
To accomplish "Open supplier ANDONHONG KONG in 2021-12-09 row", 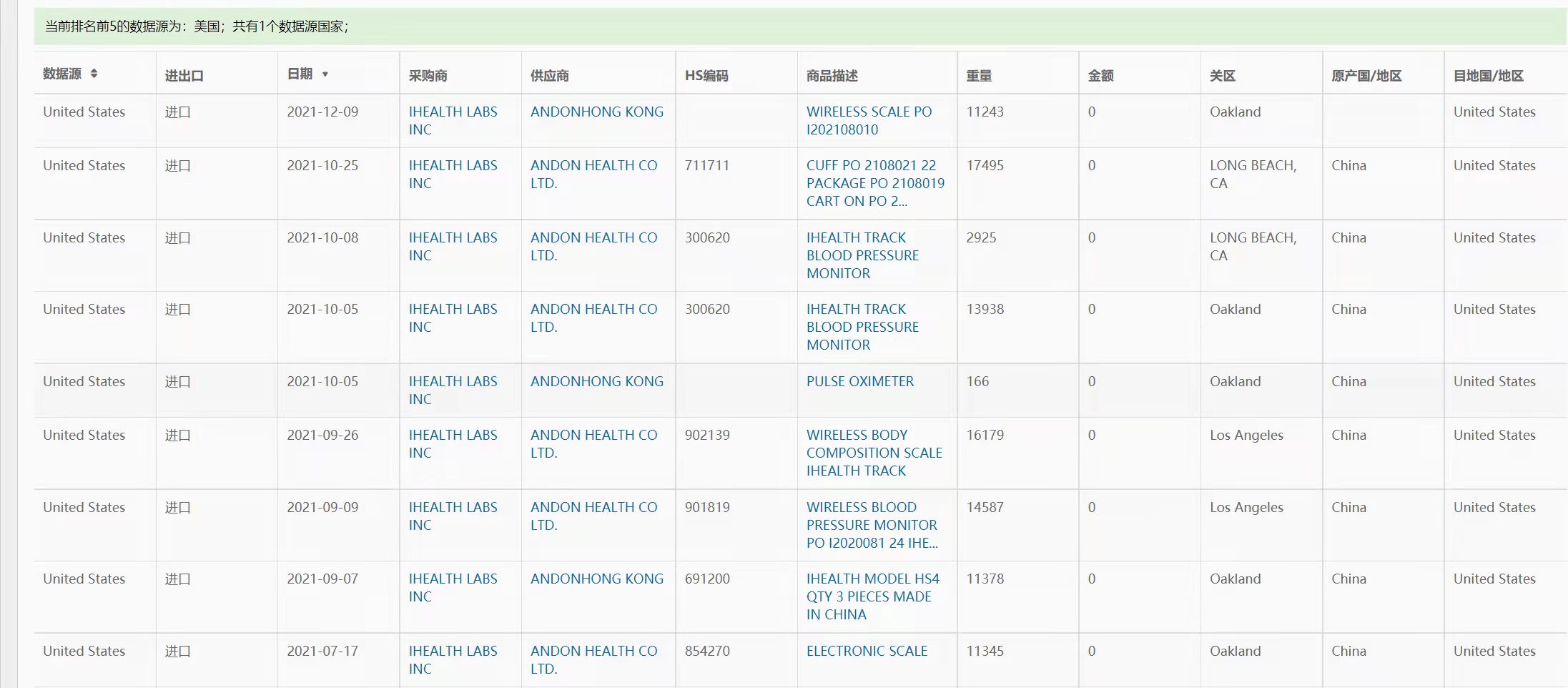I will pos(596,112).
